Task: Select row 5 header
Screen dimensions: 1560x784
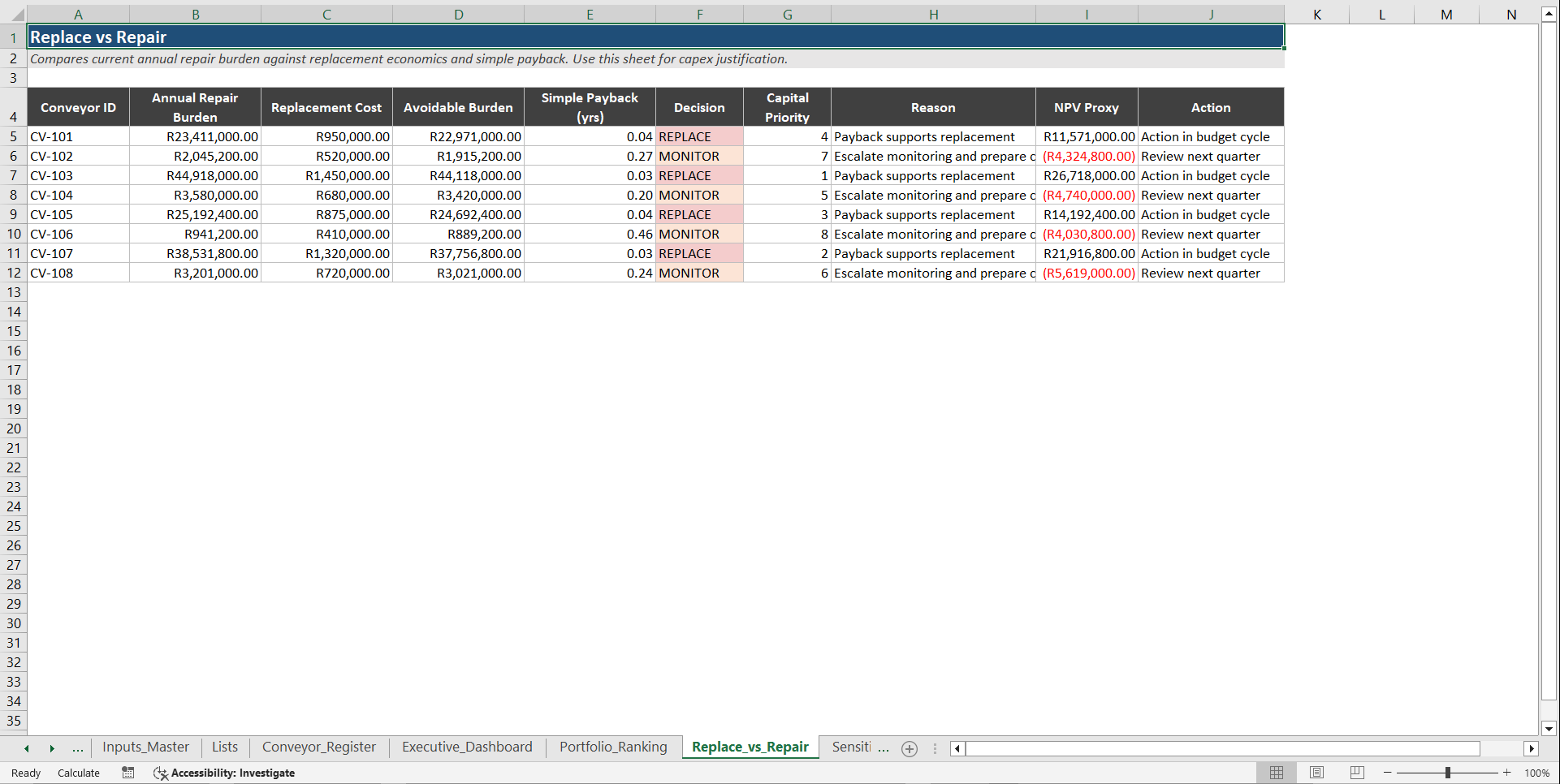Action: tap(14, 136)
